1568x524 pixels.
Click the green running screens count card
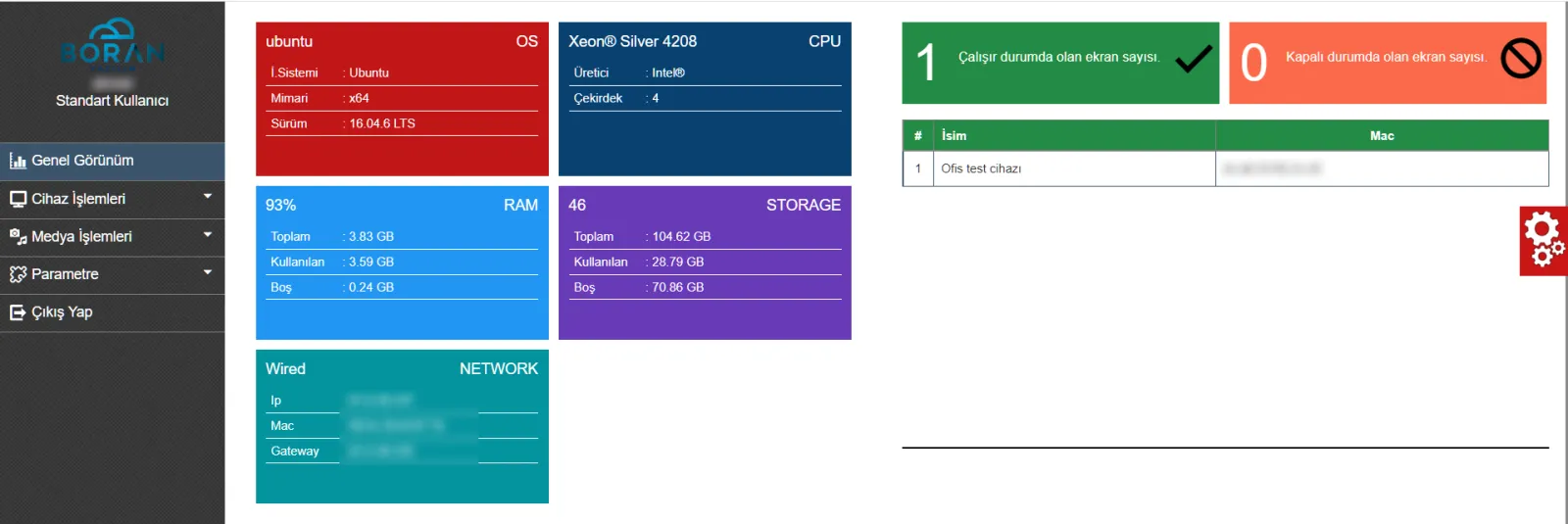[1060, 63]
